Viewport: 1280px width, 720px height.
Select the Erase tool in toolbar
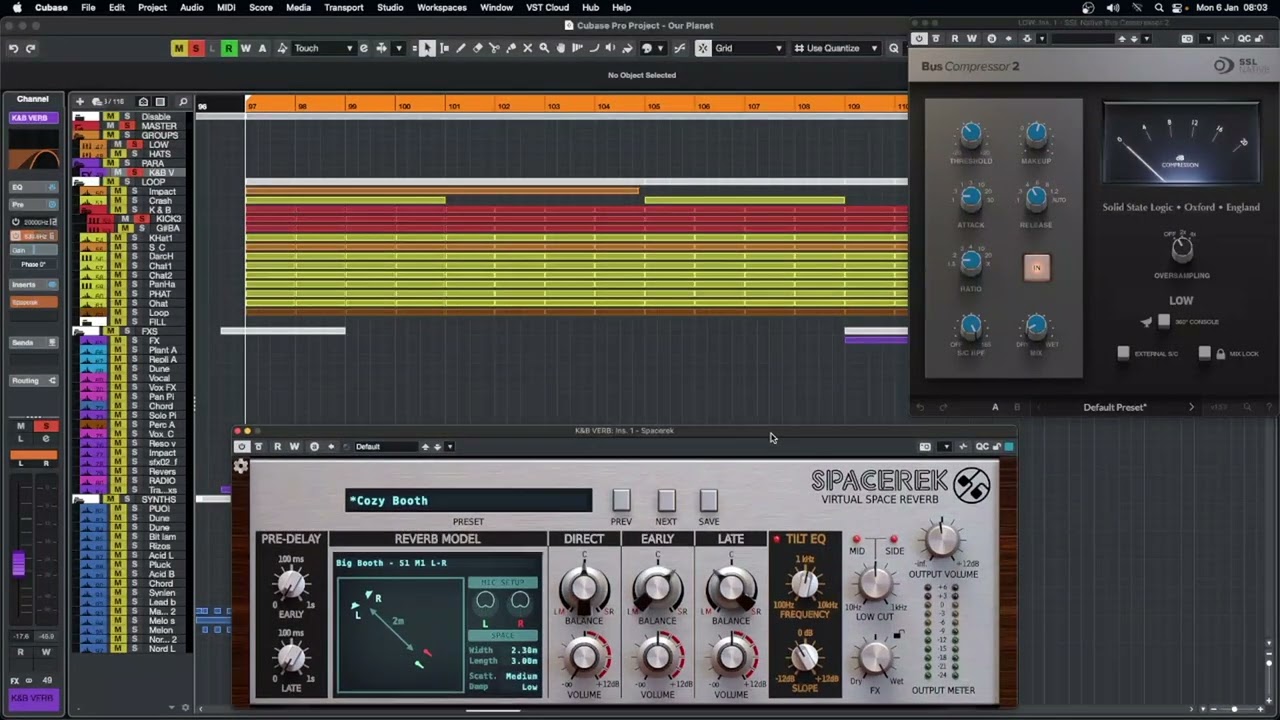478,48
